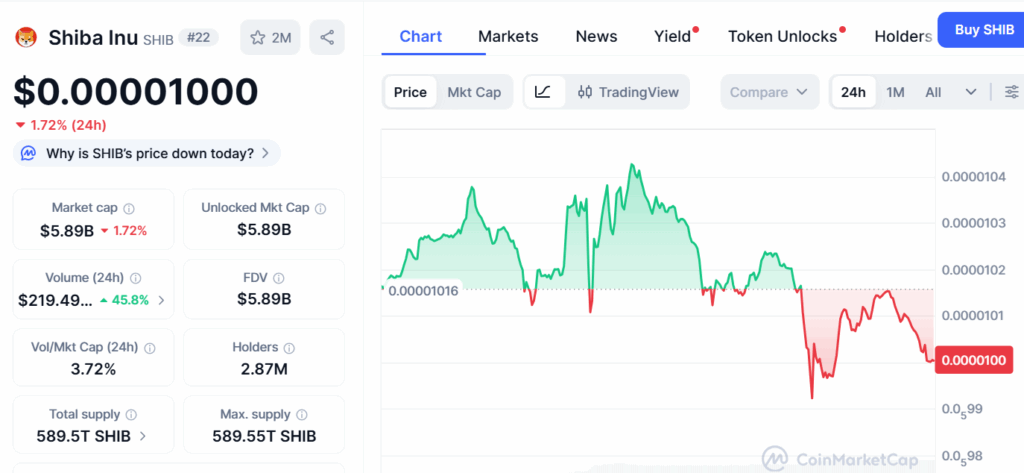1024x473 pixels.
Task: Switch chart to Price view
Action: (410, 92)
